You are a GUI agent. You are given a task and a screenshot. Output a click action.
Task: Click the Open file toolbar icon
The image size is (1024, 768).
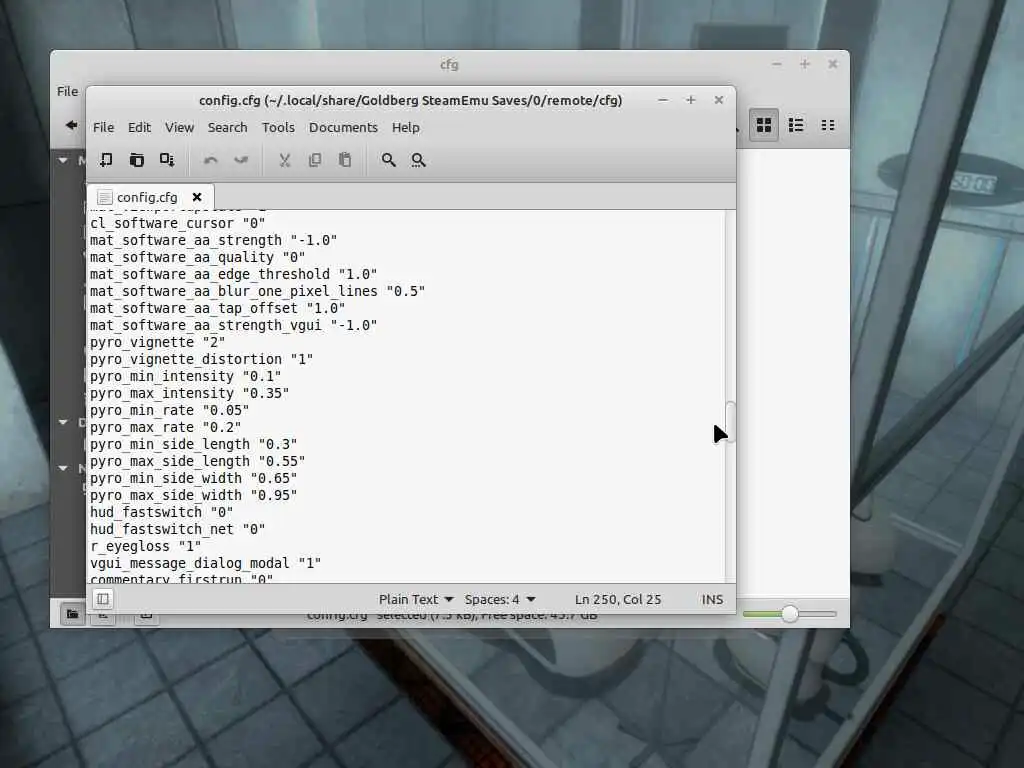pos(136,160)
